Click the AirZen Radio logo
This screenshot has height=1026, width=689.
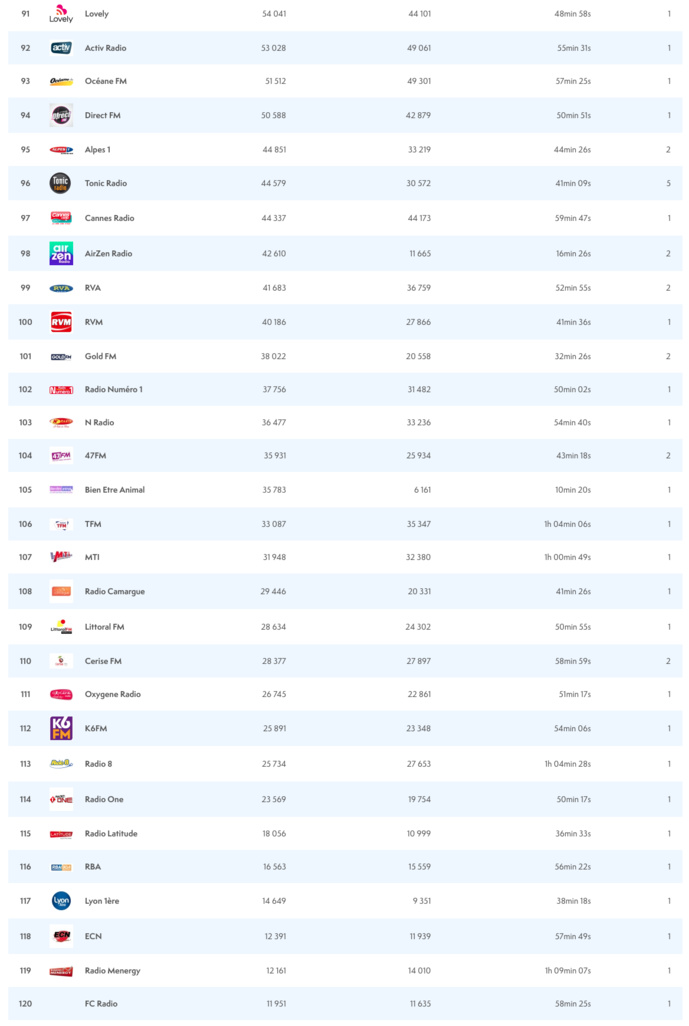(61, 253)
